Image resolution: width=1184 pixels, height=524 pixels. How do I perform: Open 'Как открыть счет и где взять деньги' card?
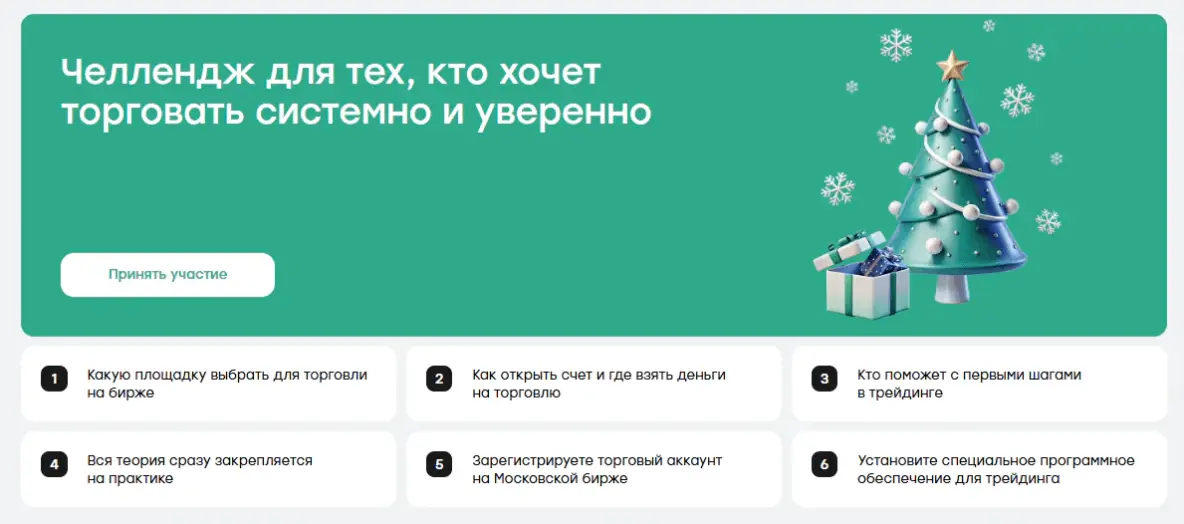(x=594, y=384)
